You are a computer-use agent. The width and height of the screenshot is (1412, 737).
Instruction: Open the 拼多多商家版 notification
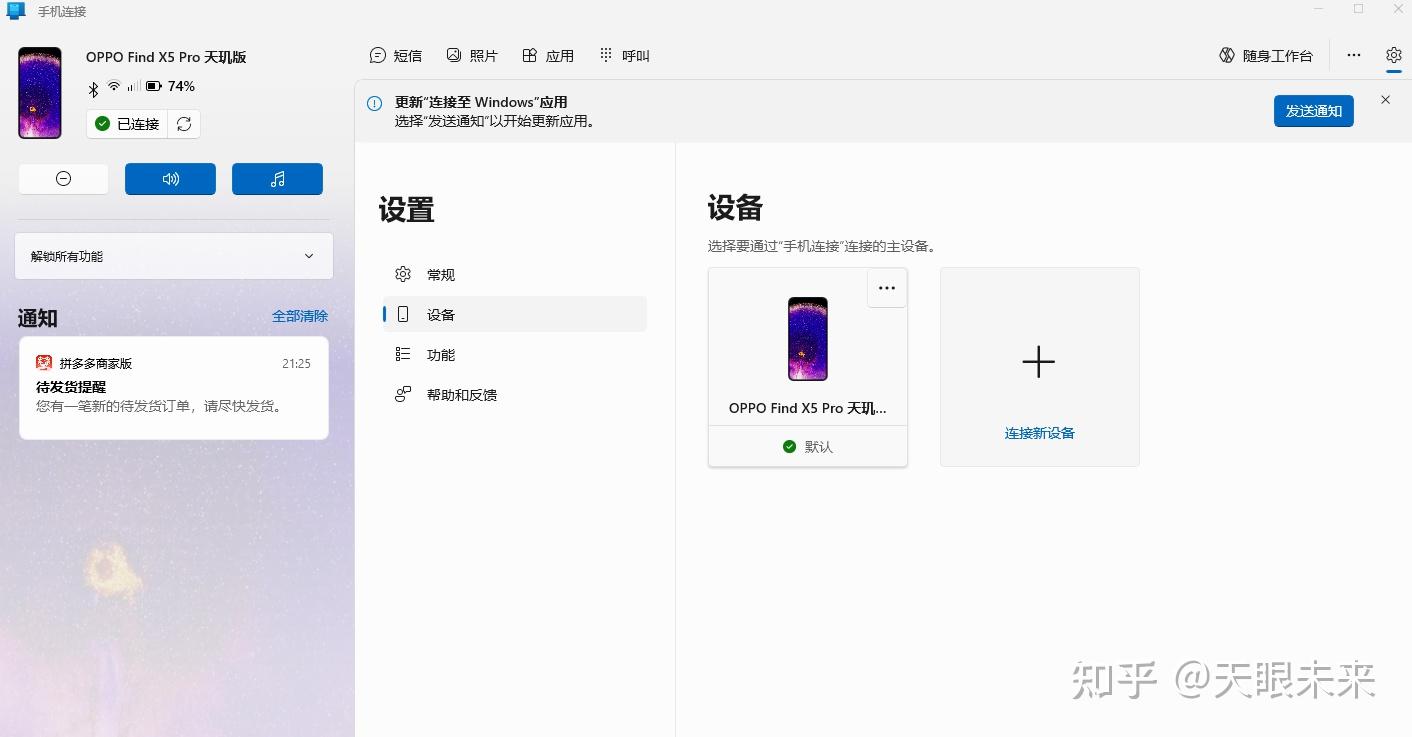[x=173, y=385]
